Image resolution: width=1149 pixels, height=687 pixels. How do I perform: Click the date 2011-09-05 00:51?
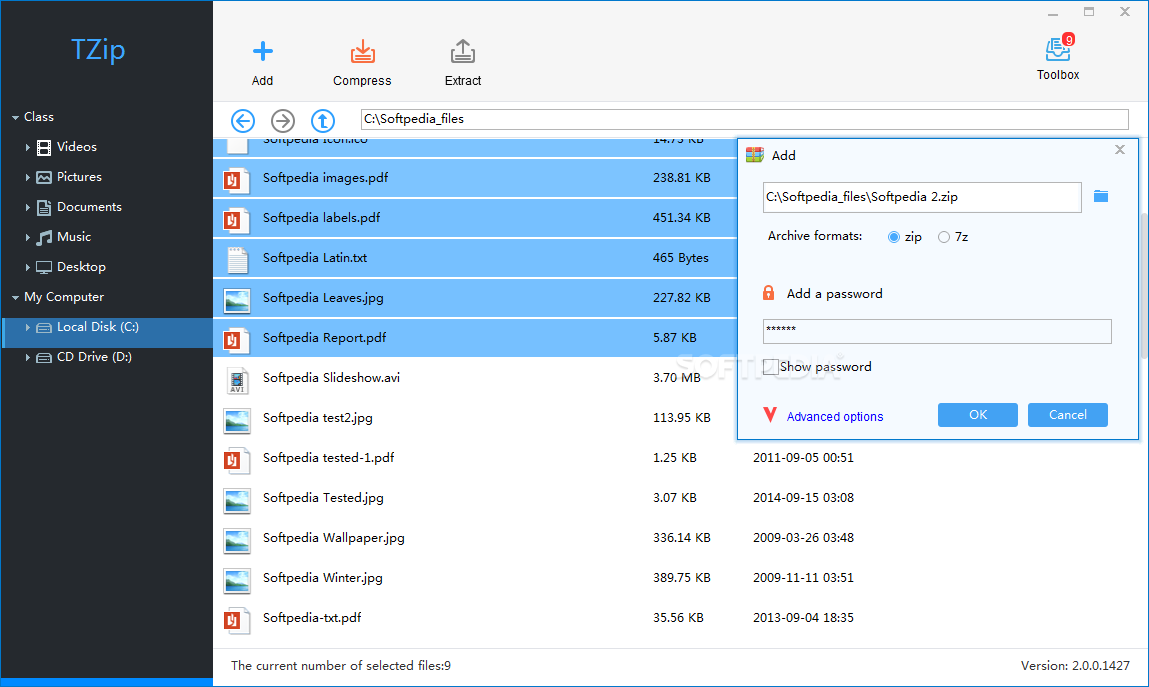[x=803, y=458]
